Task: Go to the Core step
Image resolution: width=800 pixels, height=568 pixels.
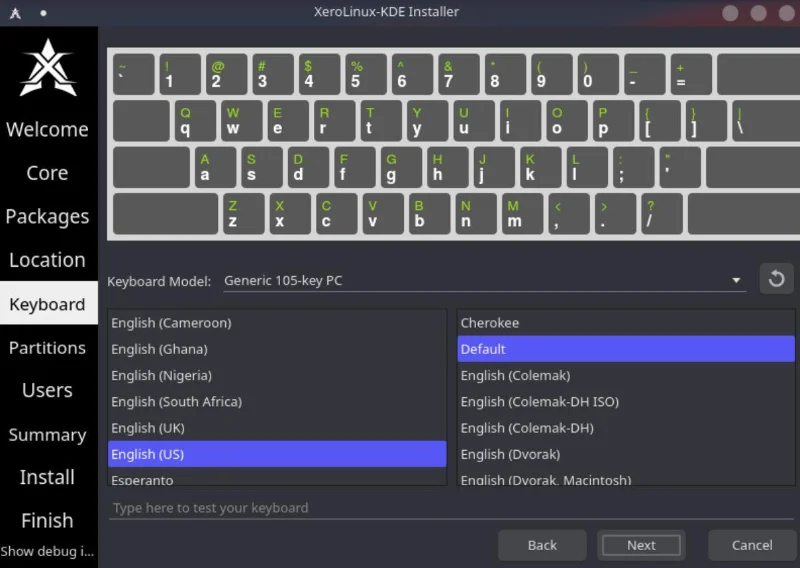Action: click(x=47, y=172)
